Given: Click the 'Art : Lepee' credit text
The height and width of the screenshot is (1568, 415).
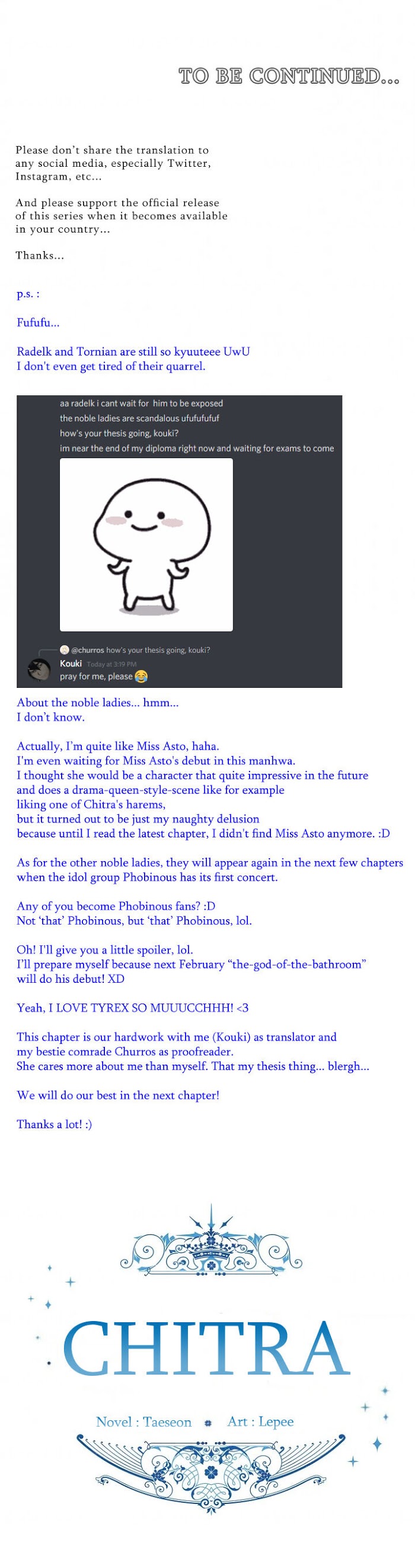Looking at the screenshot, I should tap(260, 1421).
